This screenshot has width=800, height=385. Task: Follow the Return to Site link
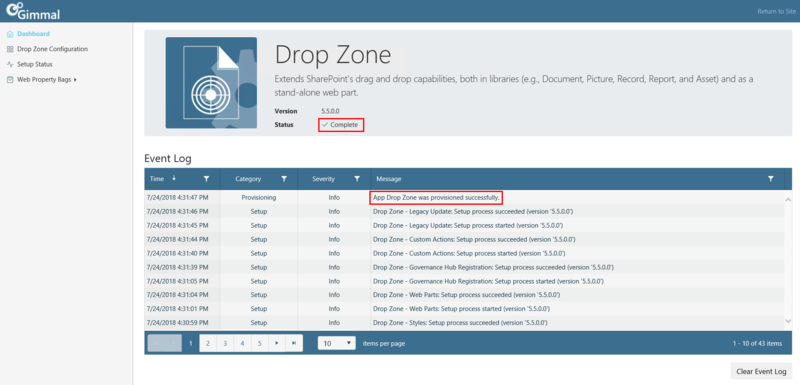click(x=777, y=11)
